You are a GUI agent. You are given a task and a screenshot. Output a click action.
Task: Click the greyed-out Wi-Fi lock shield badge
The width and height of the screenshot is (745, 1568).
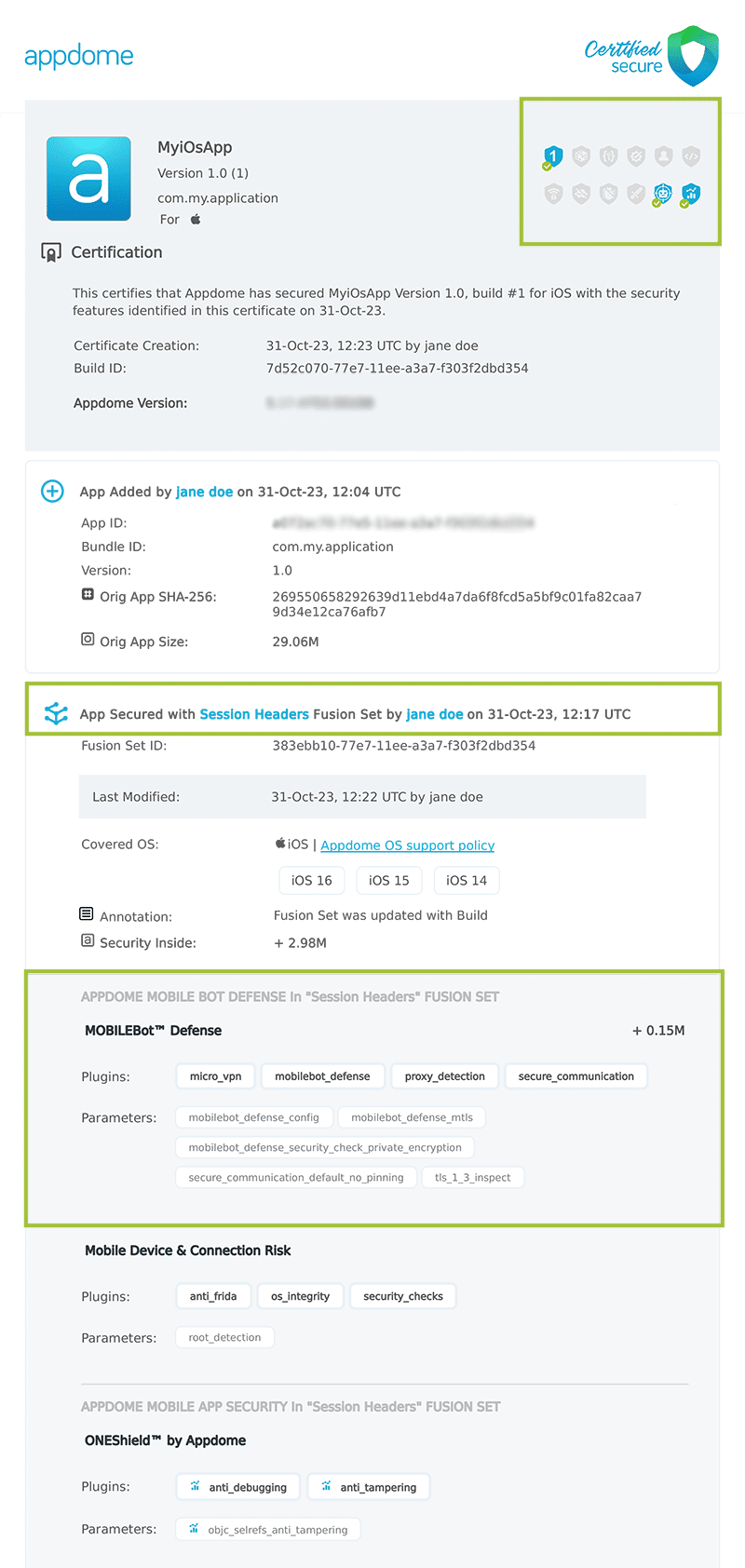[x=553, y=194]
